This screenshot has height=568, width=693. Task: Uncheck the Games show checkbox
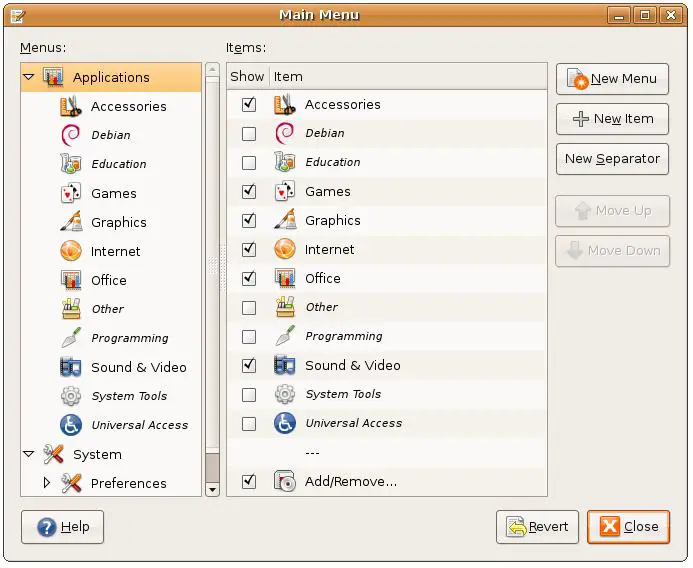pyautogui.click(x=249, y=191)
